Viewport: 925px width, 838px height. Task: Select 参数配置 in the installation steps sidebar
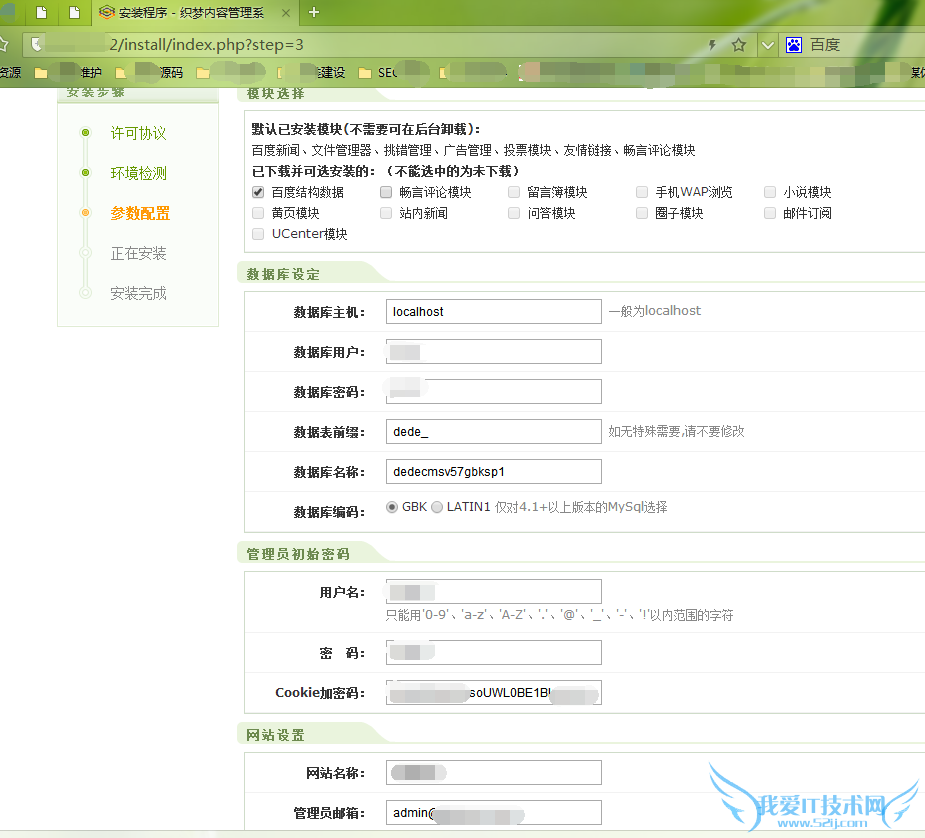139,213
